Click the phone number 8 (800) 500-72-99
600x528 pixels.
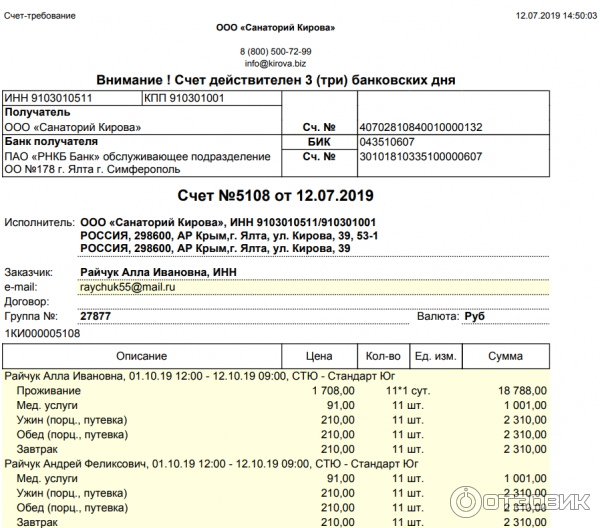[276, 51]
